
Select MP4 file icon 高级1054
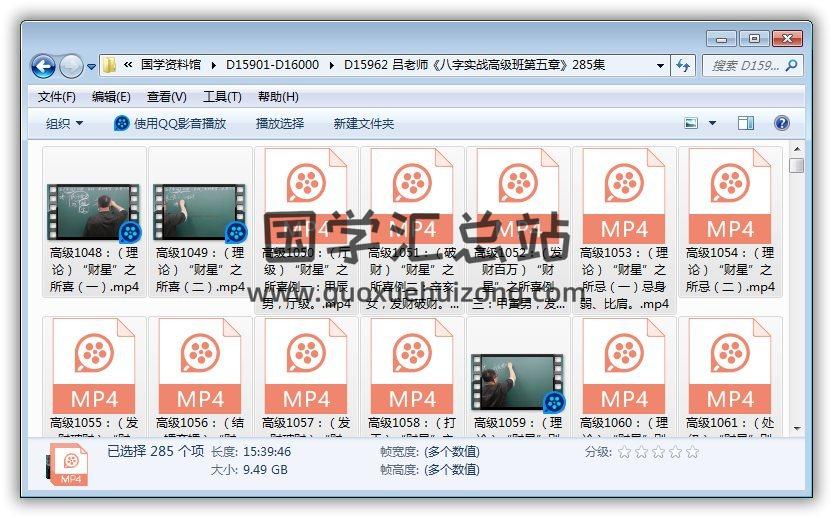pos(730,196)
